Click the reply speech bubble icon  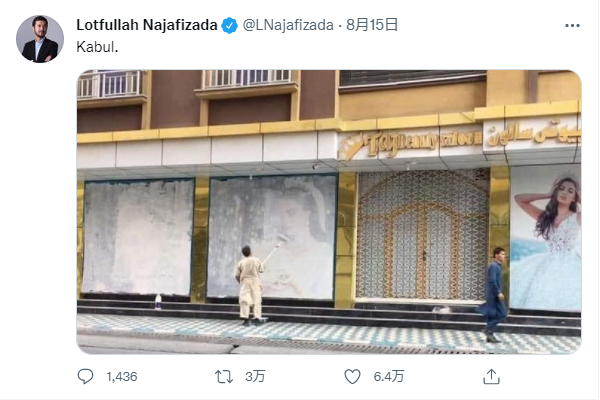click(x=85, y=376)
